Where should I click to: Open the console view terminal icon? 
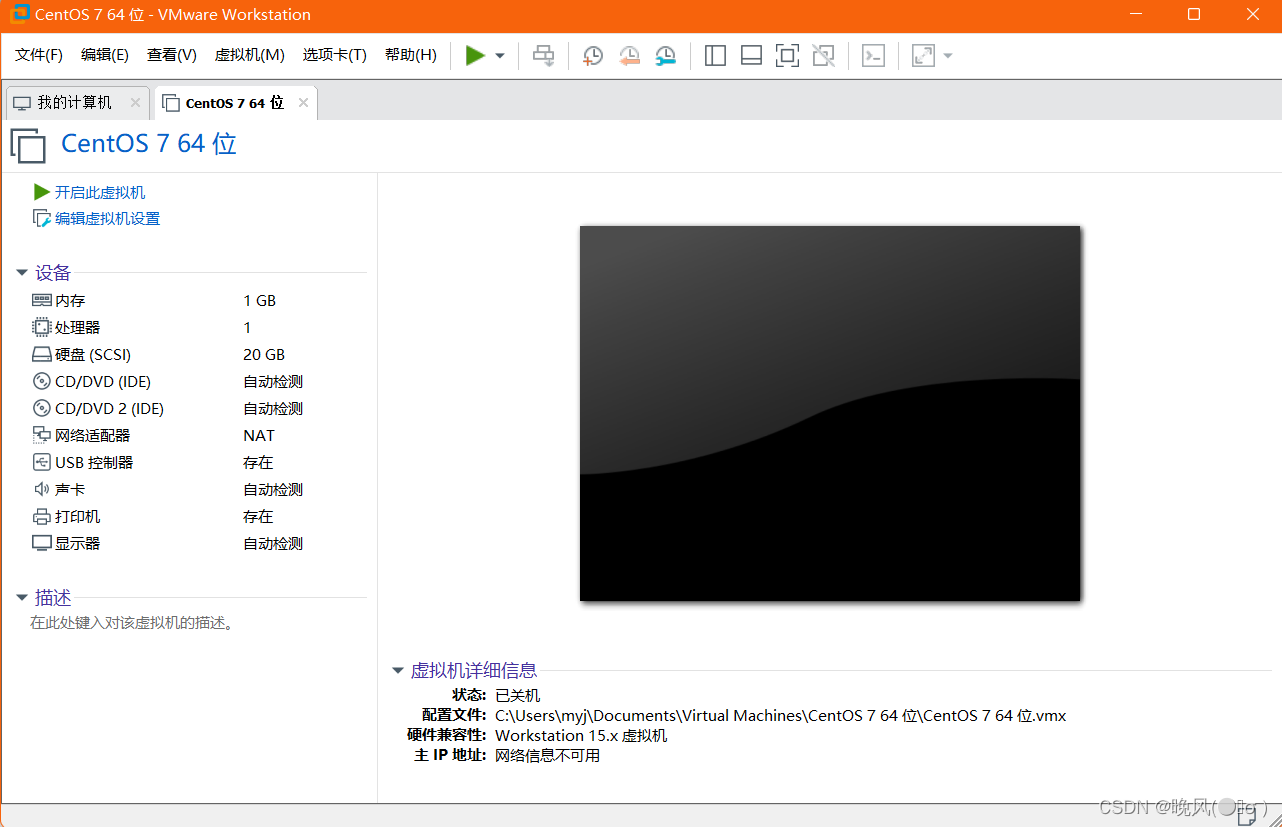tap(873, 56)
